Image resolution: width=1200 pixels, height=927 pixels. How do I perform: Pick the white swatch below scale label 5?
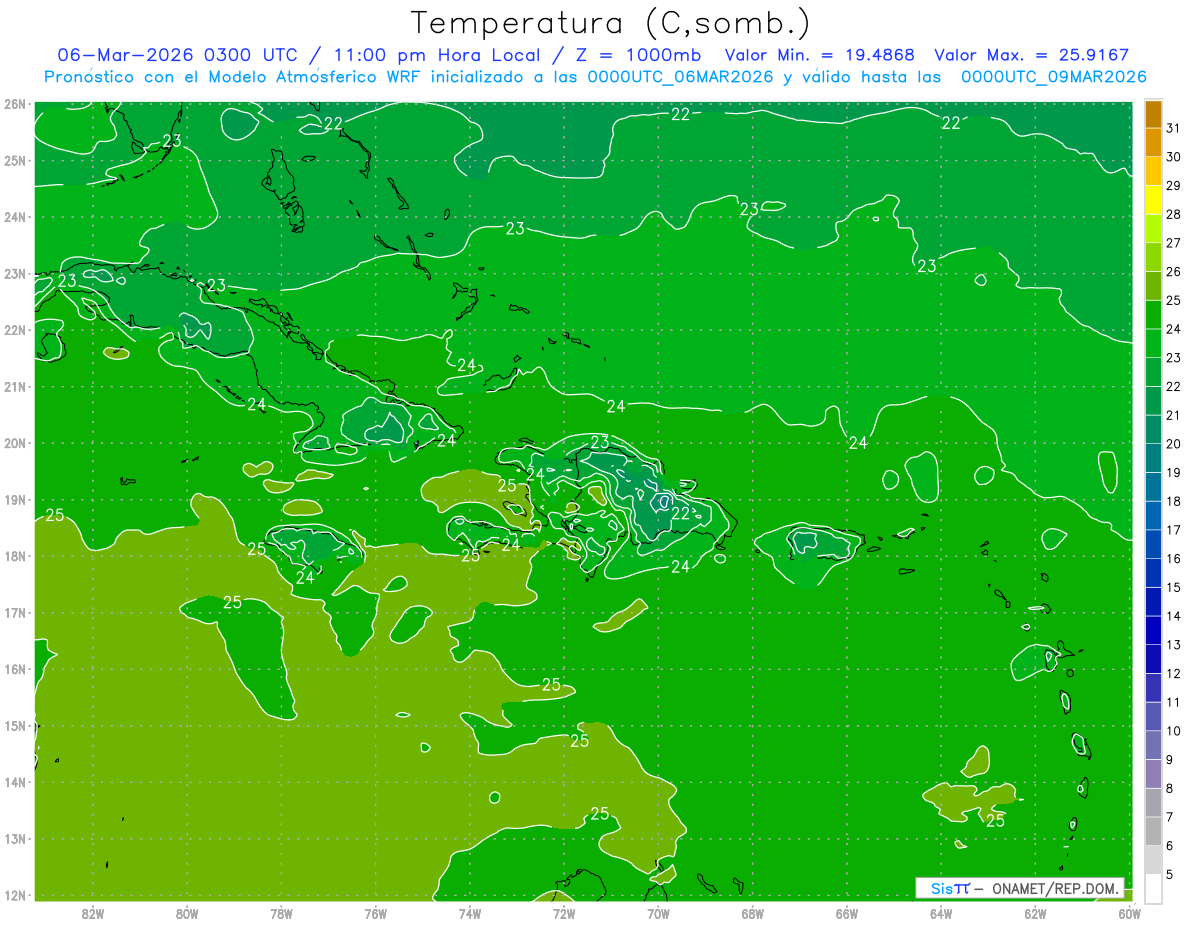1153,888
